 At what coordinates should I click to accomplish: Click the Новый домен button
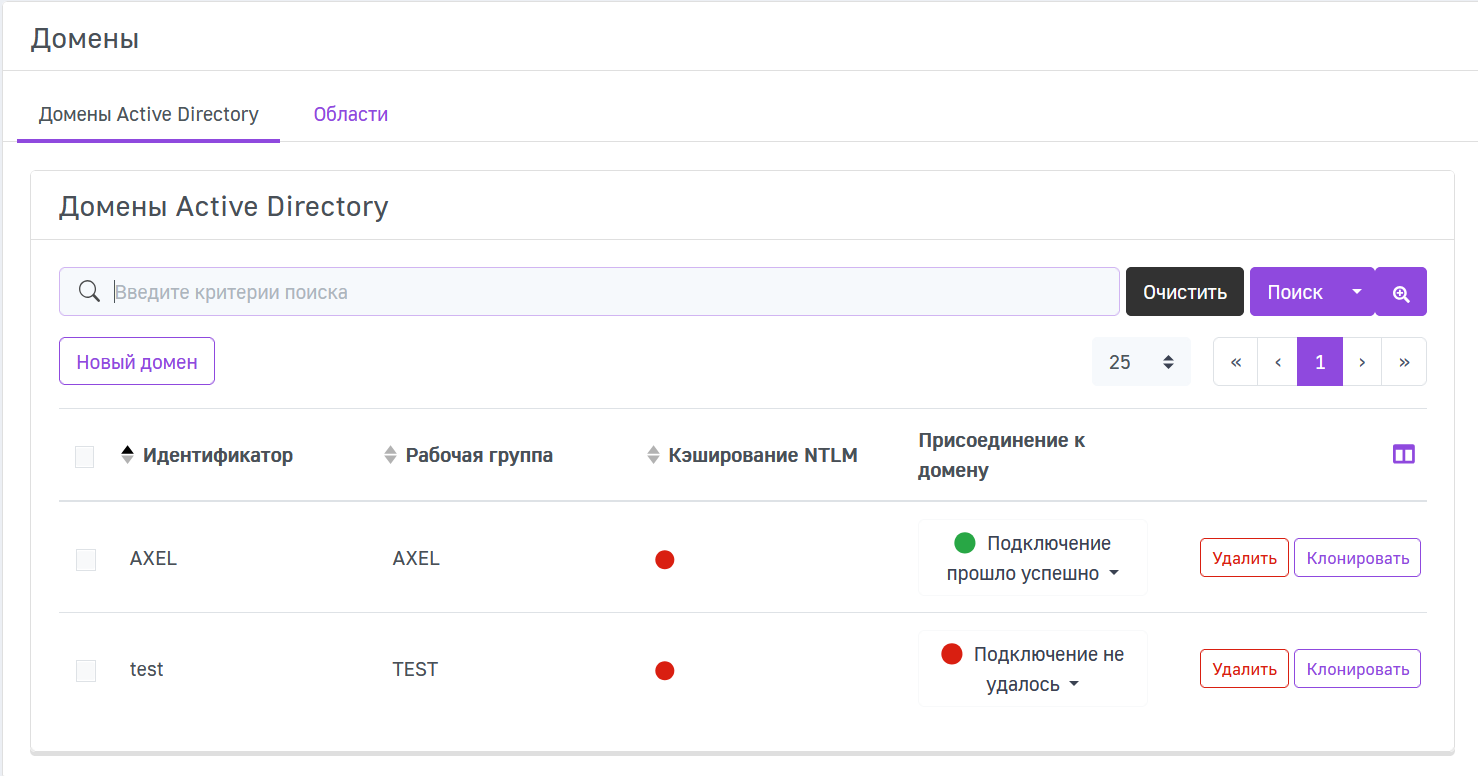pyautogui.click(x=137, y=362)
